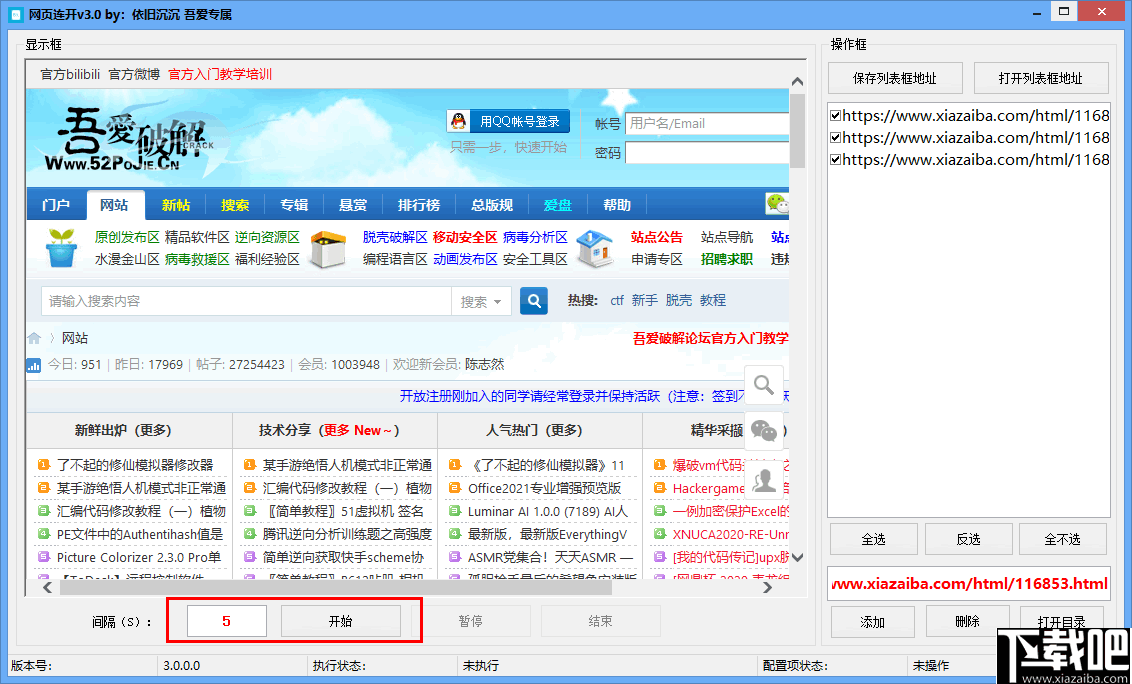The height and width of the screenshot is (684, 1132).
Task: Click the hot search term ctf
Action: (617, 300)
